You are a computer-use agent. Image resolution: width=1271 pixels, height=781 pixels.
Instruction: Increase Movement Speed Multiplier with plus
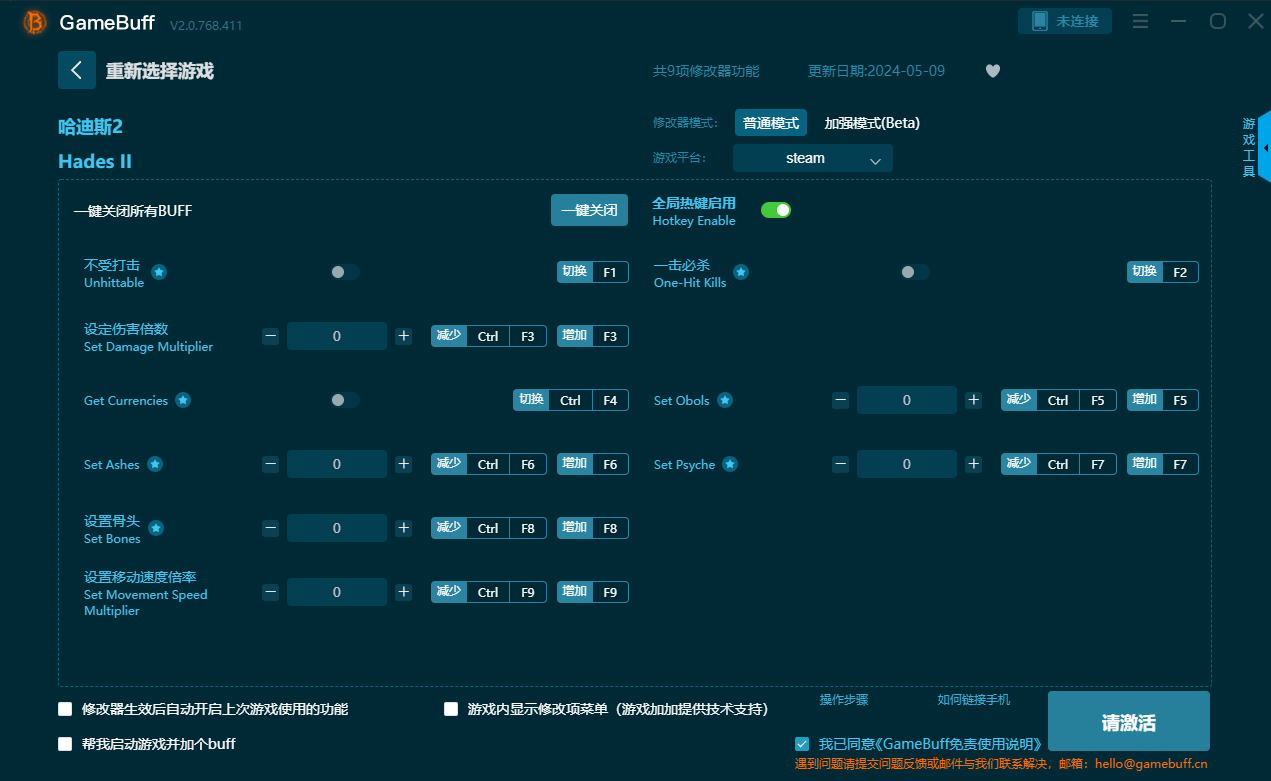tap(404, 592)
